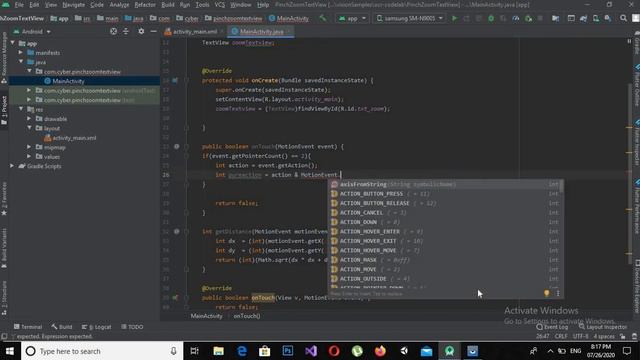Viewport: 640px width, 360px height.
Task: Click the onTouch() breadcrumb below editor
Action: point(247,316)
